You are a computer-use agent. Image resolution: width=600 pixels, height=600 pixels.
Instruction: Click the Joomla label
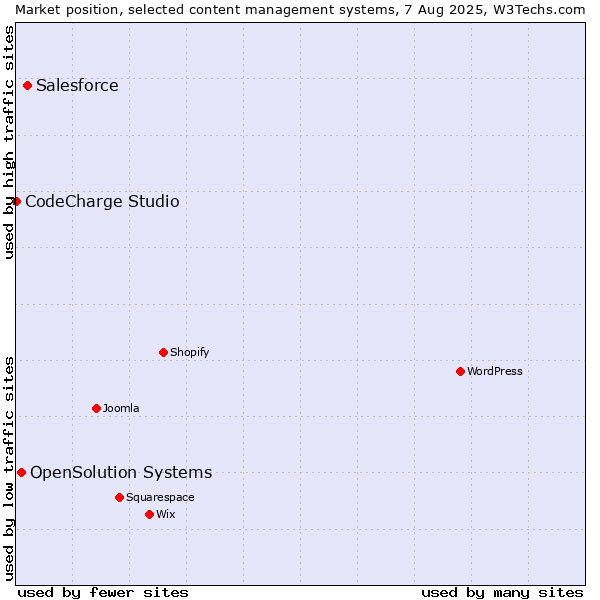pos(121,408)
